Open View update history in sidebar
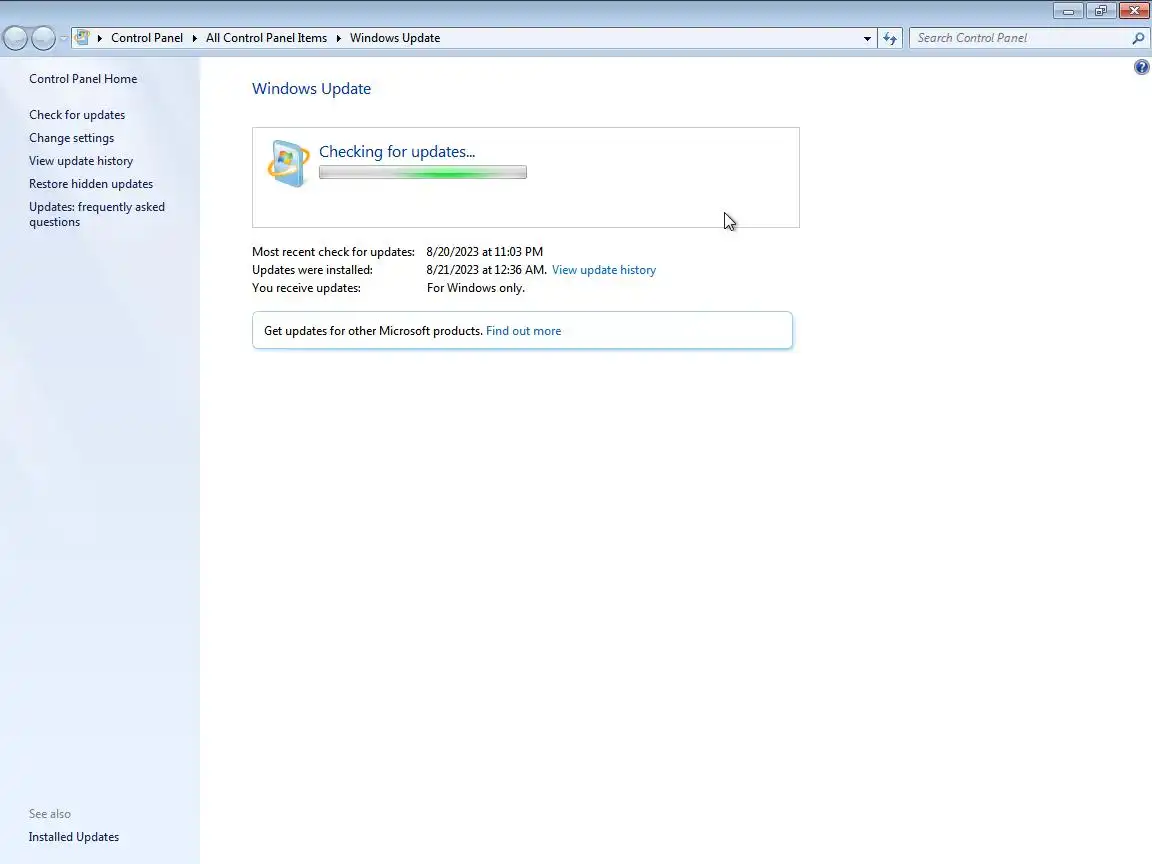Screen dimensions: 1152x864 pyautogui.click(x=81, y=161)
